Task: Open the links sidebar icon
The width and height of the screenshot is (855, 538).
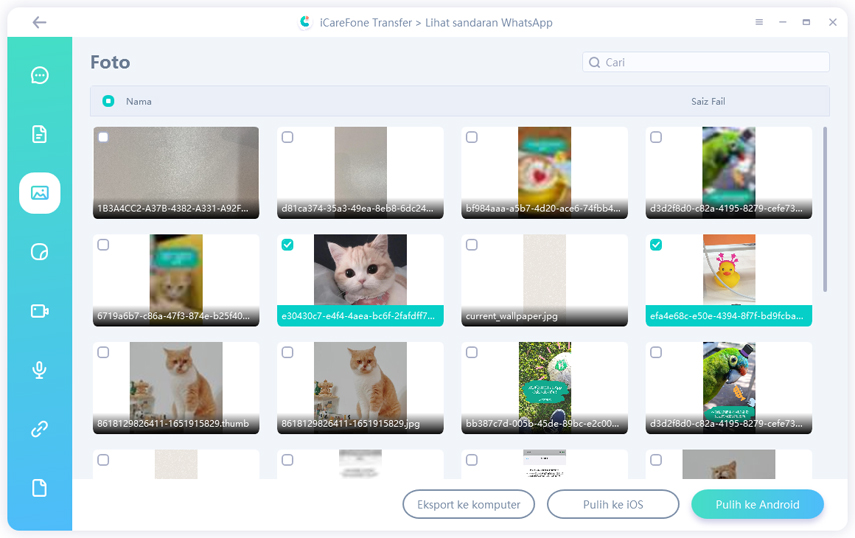Action: [40, 429]
